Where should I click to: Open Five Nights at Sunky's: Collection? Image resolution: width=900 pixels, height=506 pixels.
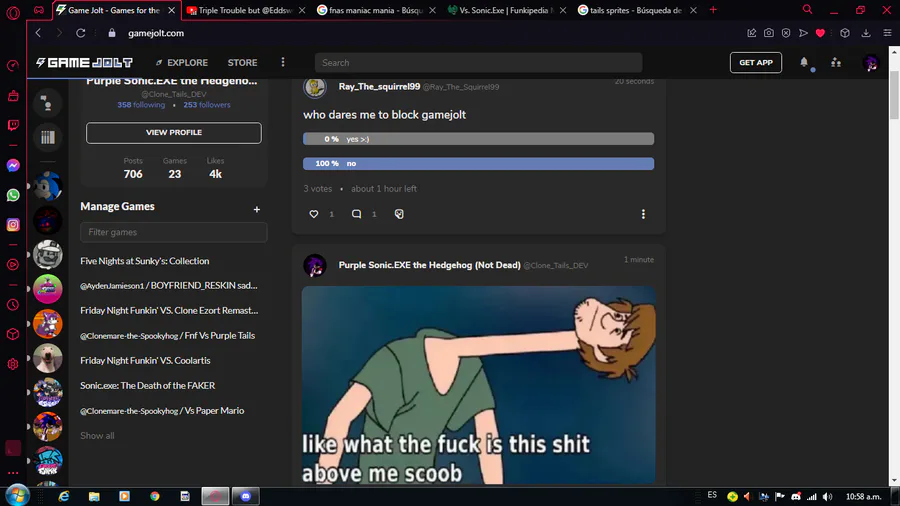point(145,261)
